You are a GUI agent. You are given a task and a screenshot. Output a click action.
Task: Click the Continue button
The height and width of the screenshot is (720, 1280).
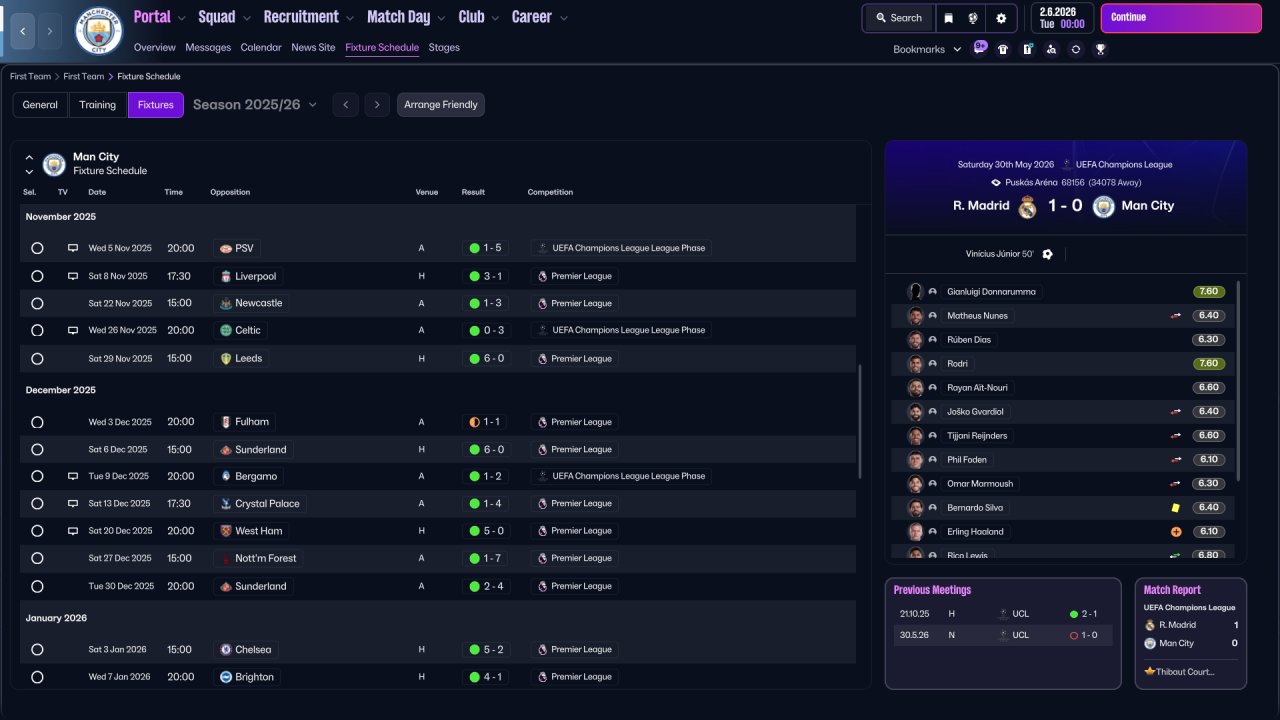click(x=1181, y=18)
